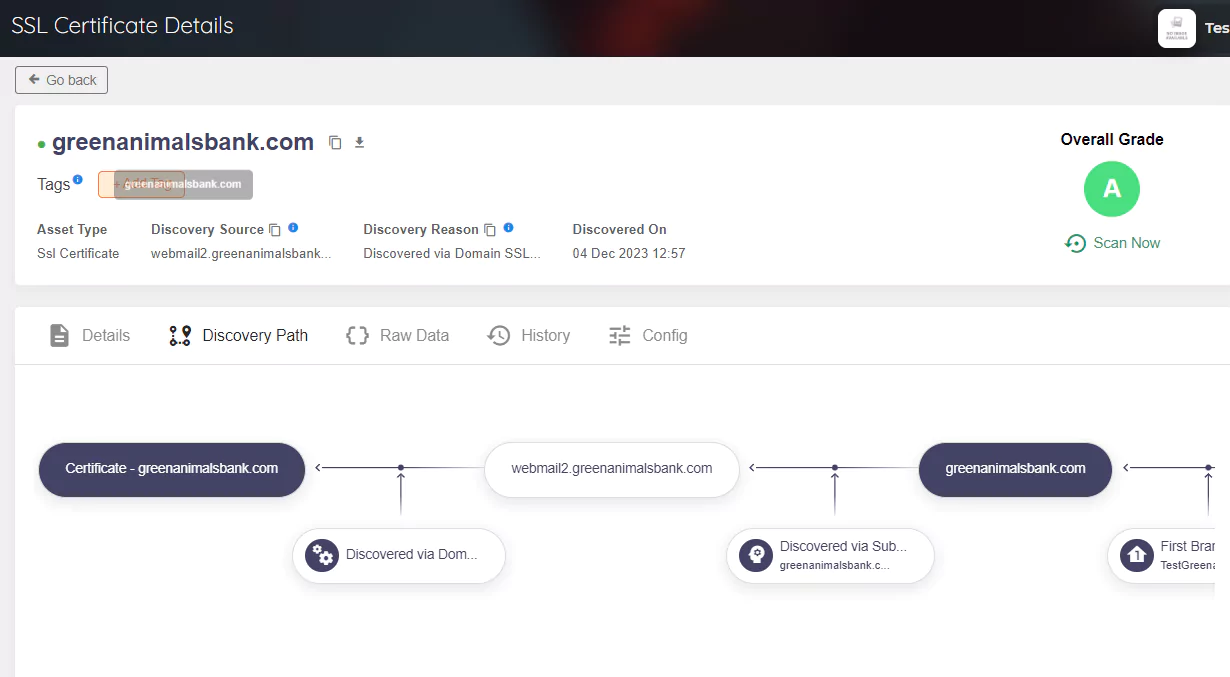Show the Discovery Reason info tooltip
Image resolution: width=1230 pixels, height=677 pixels.
coord(508,228)
